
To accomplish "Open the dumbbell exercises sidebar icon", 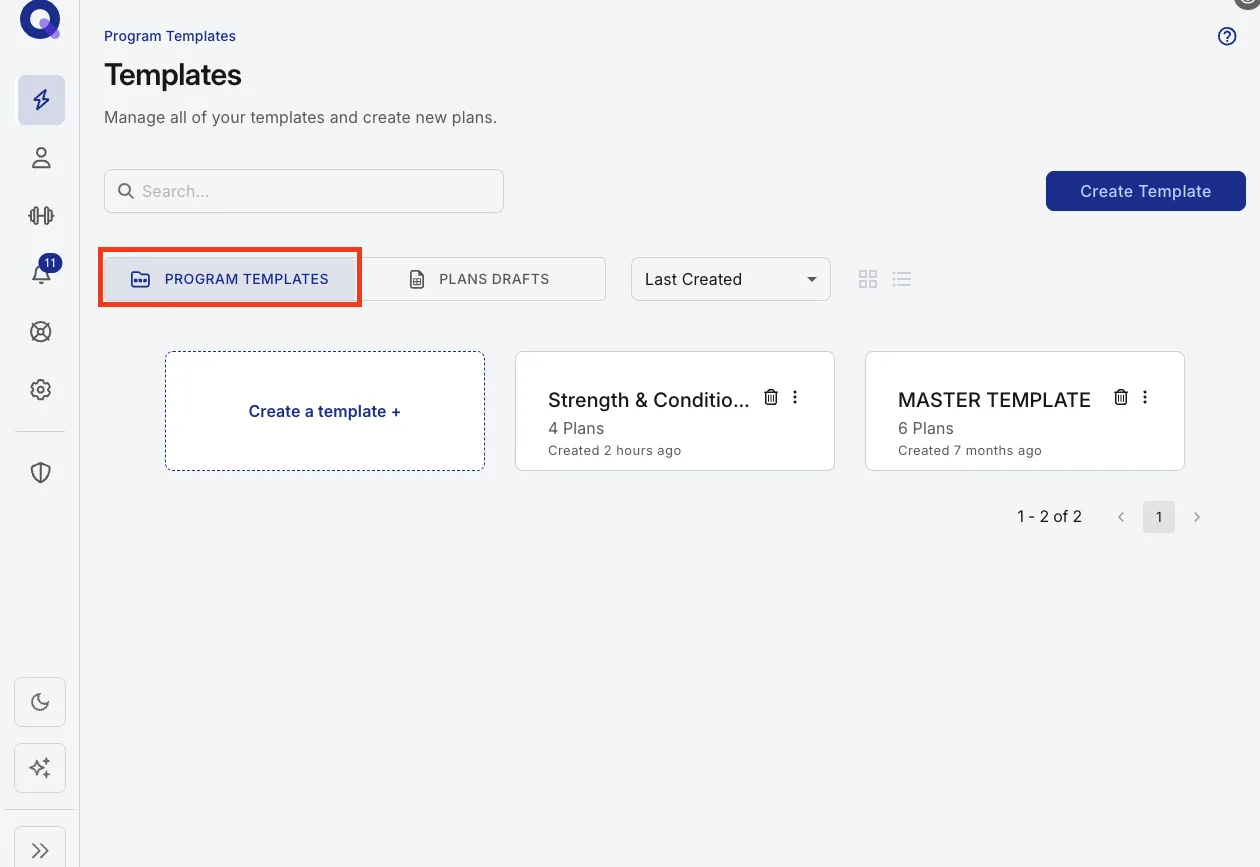I will [x=41, y=215].
